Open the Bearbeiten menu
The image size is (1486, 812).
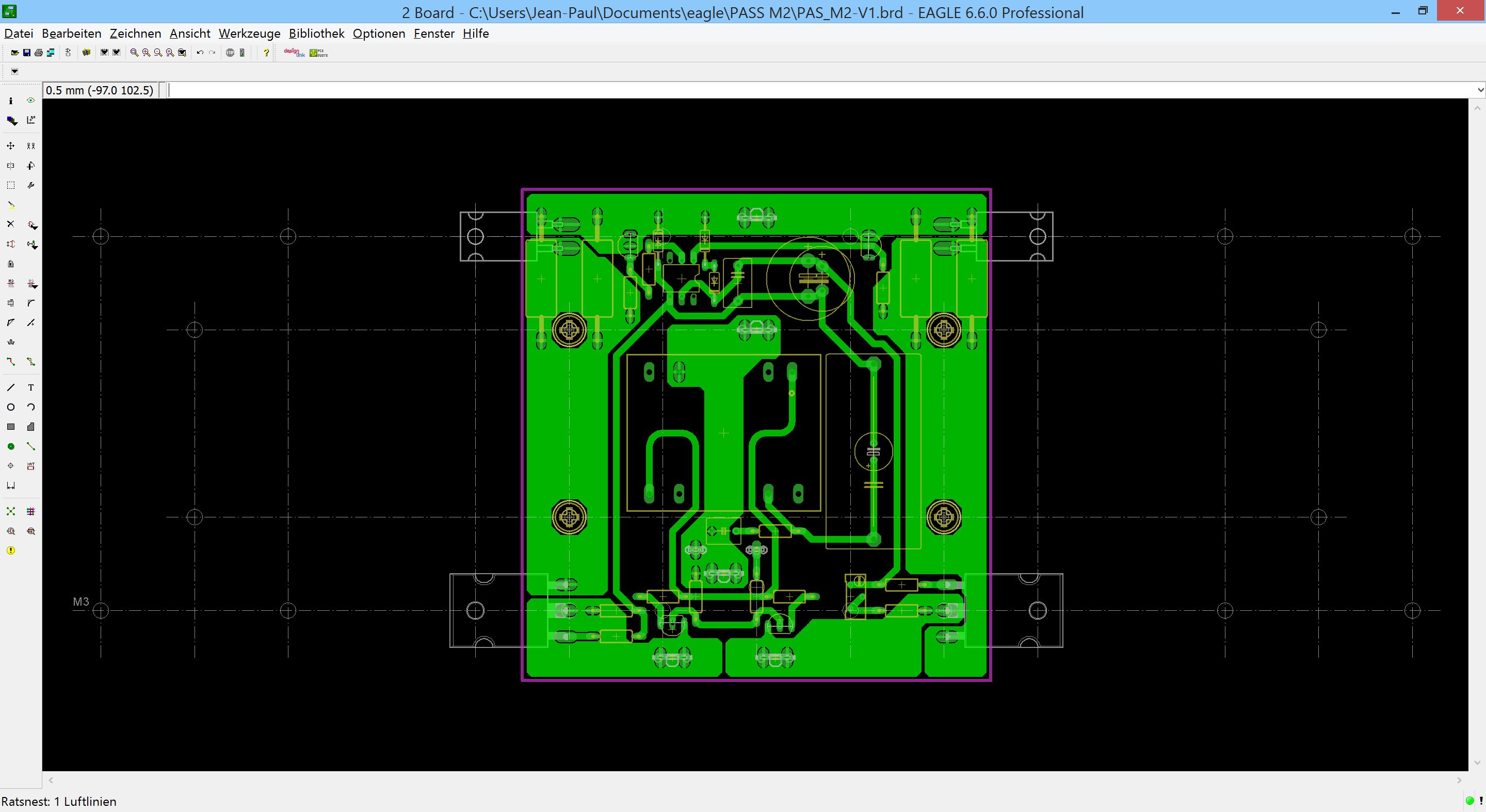[72, 34]
